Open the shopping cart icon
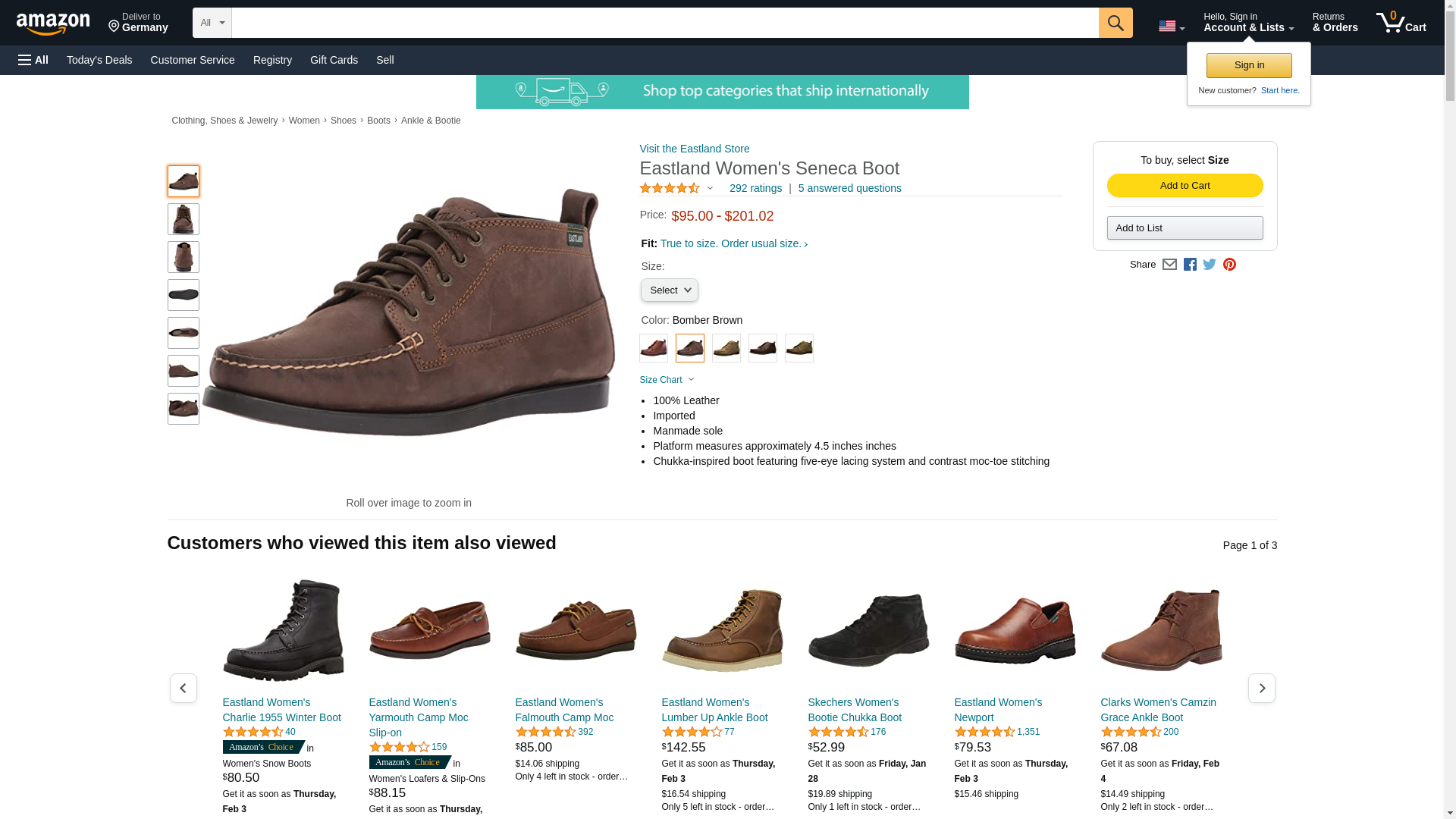The height and width of the screenshot is (819, 1456). [x=1401, y=23]
